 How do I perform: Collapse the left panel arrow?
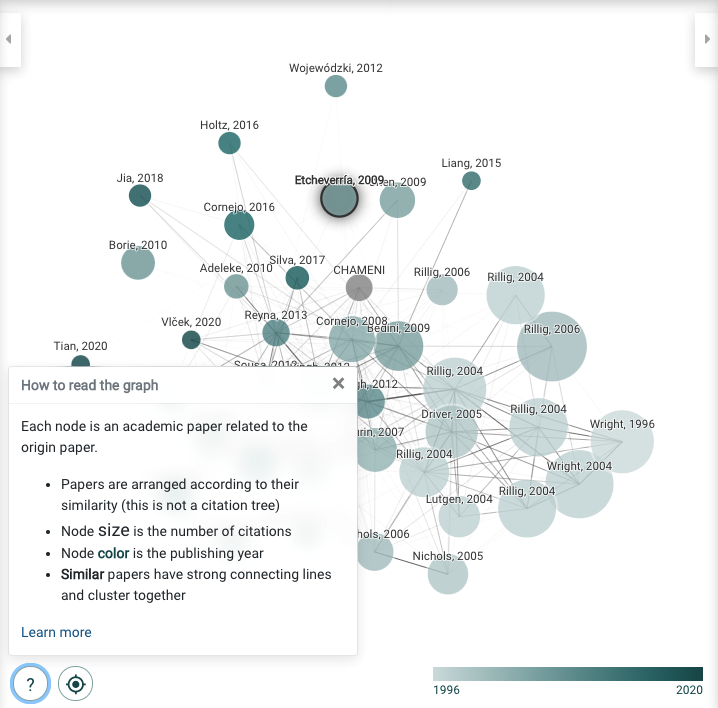[9, 39]
